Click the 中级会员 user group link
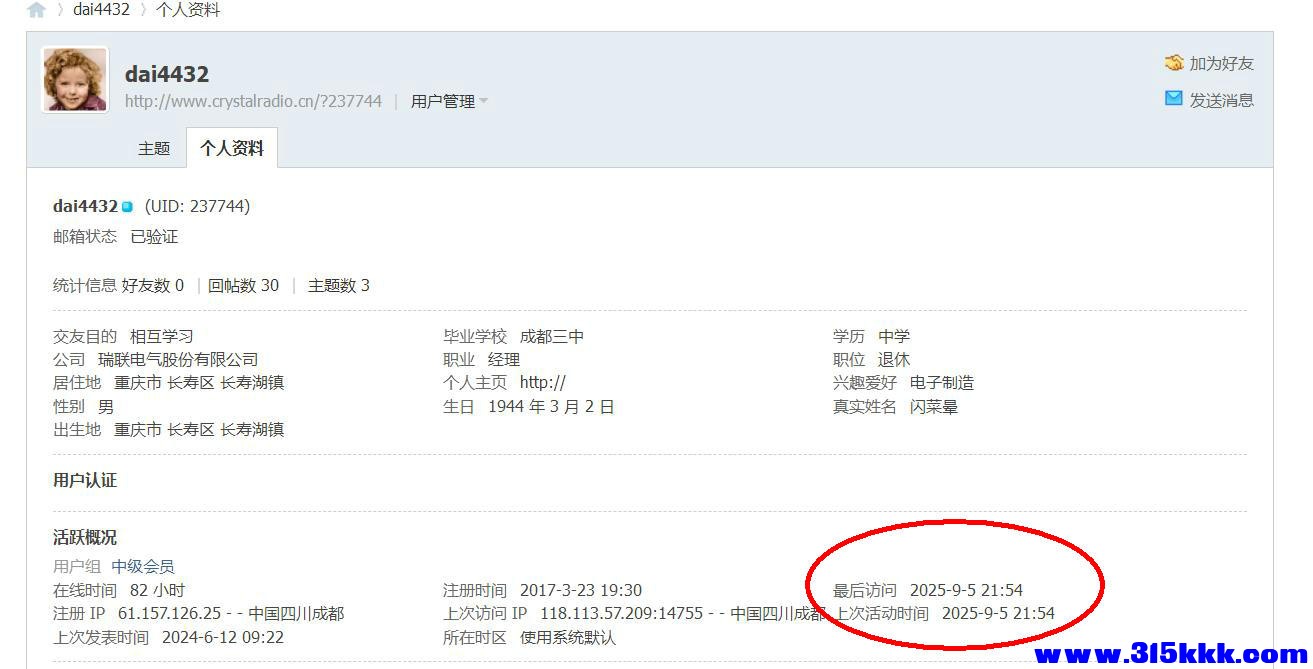1313x669 pixels. point(142,567)
